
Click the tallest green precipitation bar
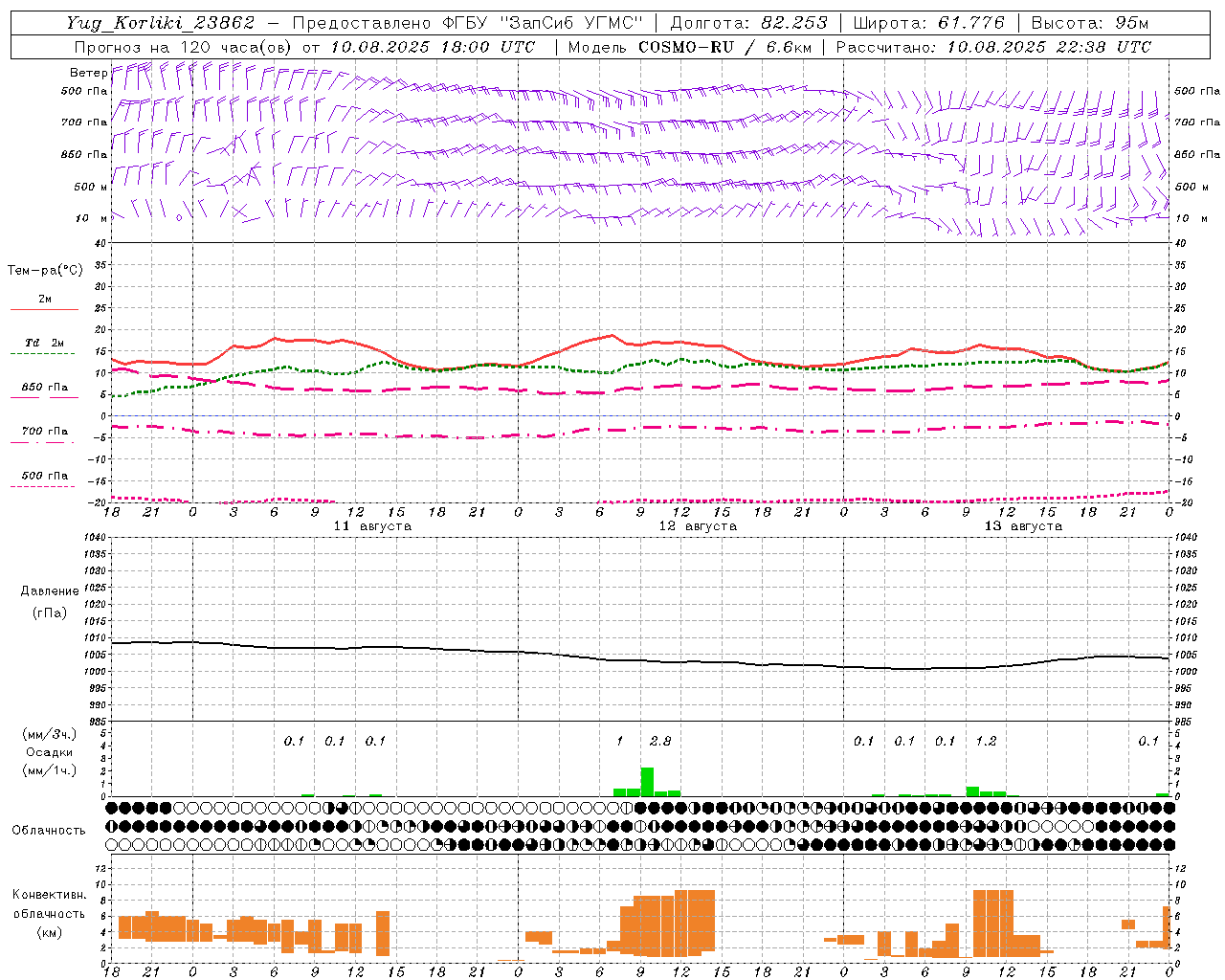pyautogui.click(x=647, y=782)
